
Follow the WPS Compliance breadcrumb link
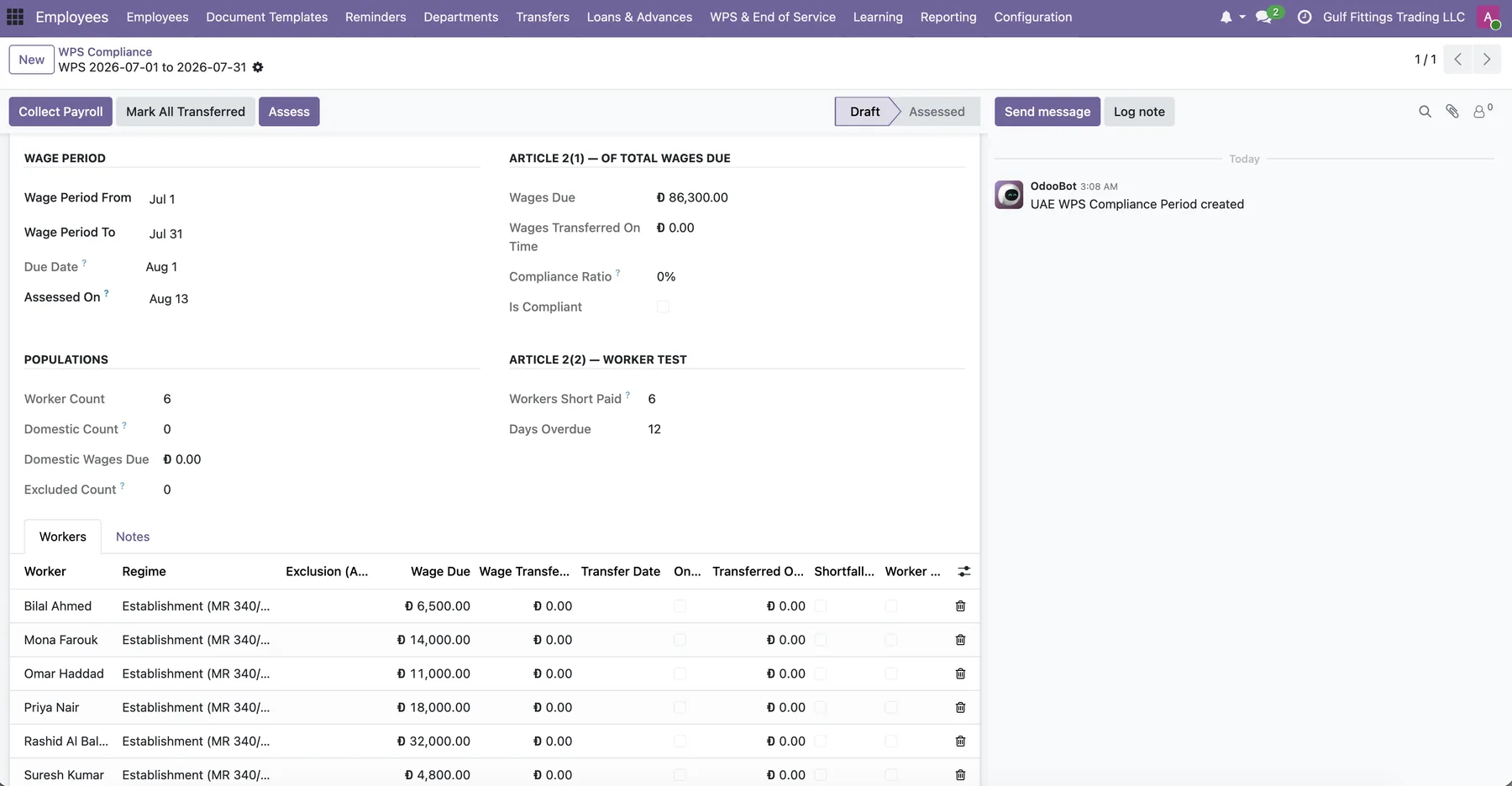(x=105, y=52)
